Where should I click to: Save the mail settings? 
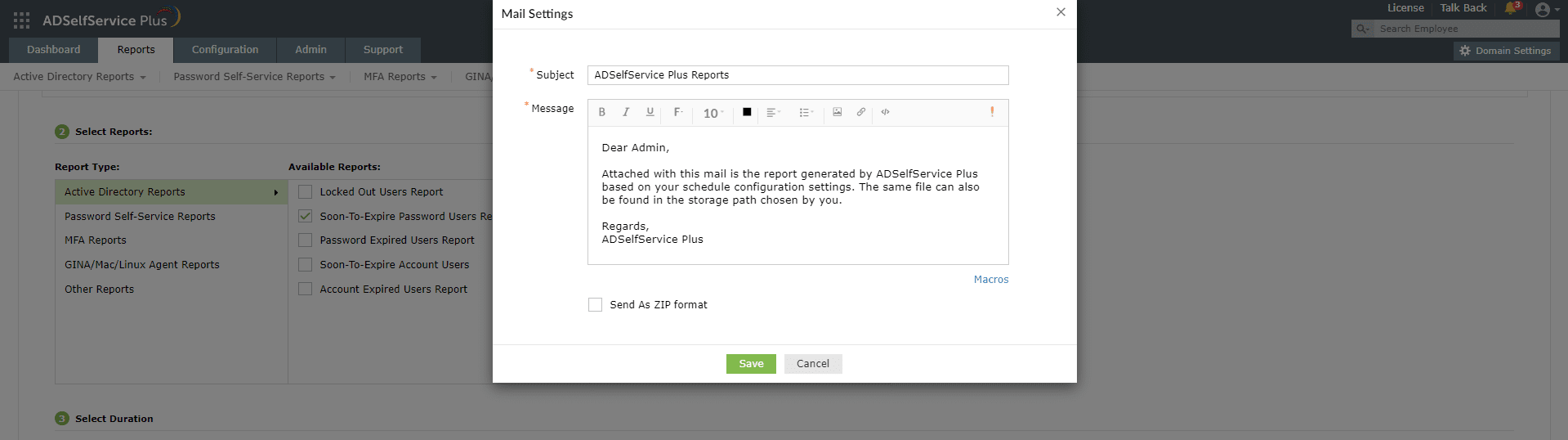(751, 364)
